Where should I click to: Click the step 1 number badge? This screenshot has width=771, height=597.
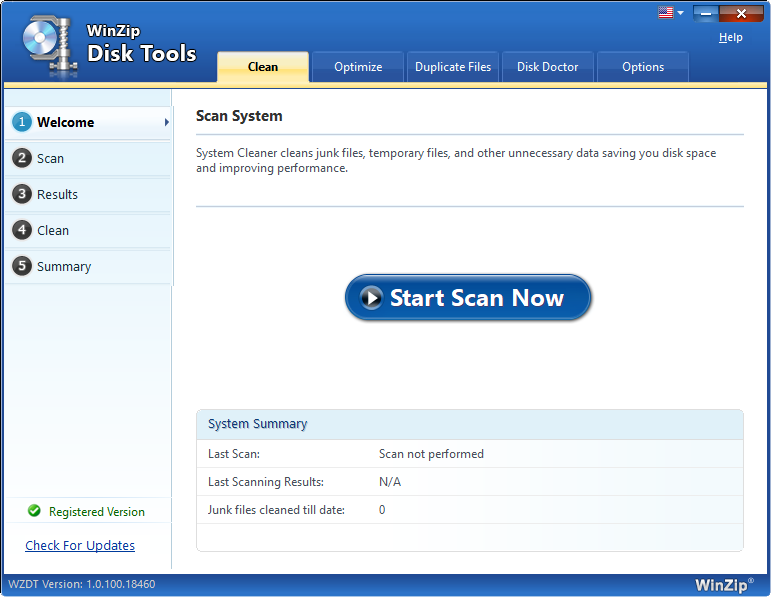(22, 122)
